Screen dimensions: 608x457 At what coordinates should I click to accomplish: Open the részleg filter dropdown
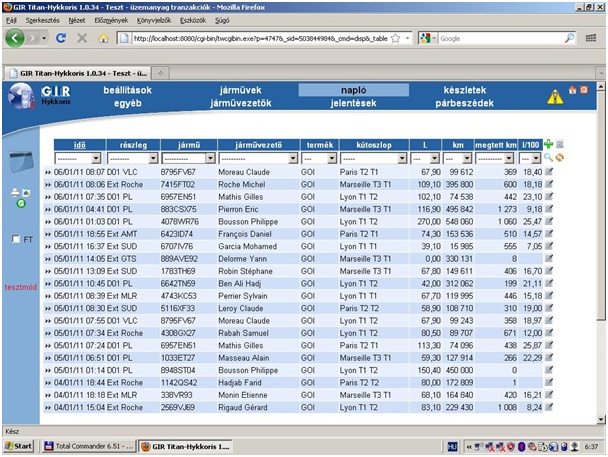coord(153,158)
